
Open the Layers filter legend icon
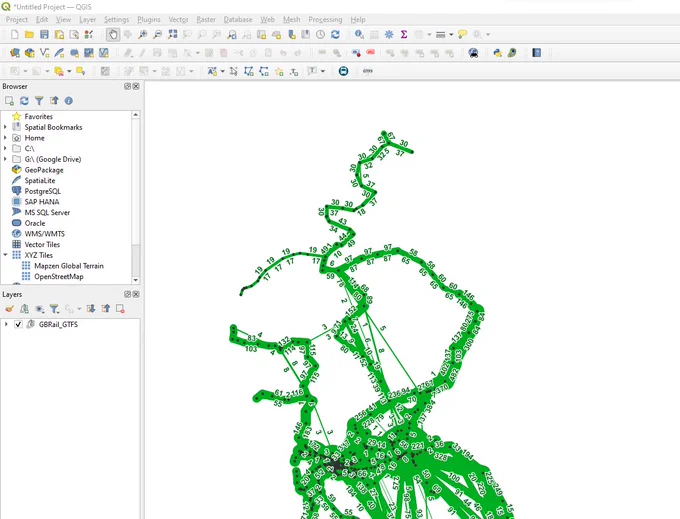[x=54, y=309]
